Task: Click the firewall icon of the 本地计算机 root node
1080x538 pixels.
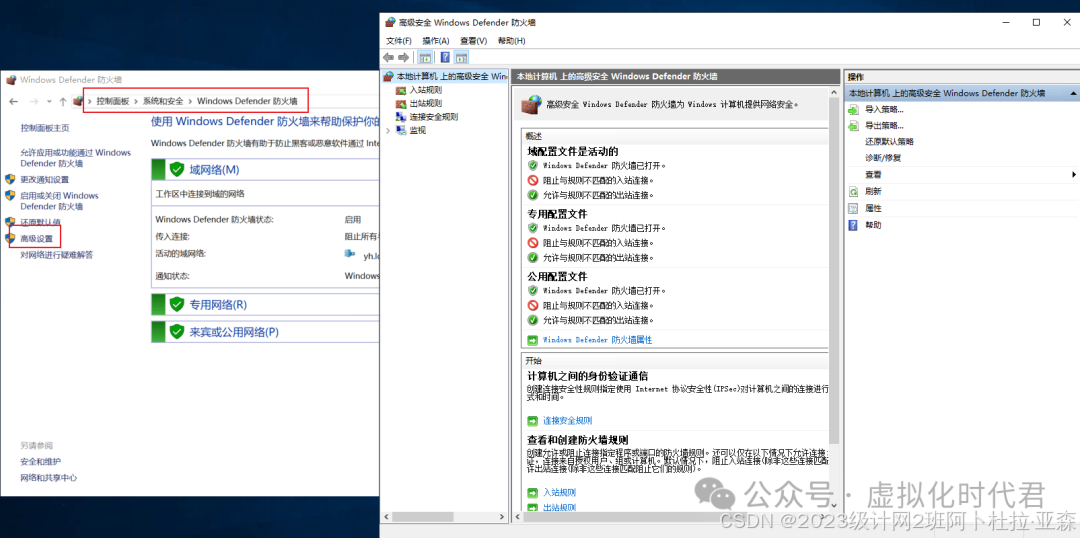Action: point(389,76)
